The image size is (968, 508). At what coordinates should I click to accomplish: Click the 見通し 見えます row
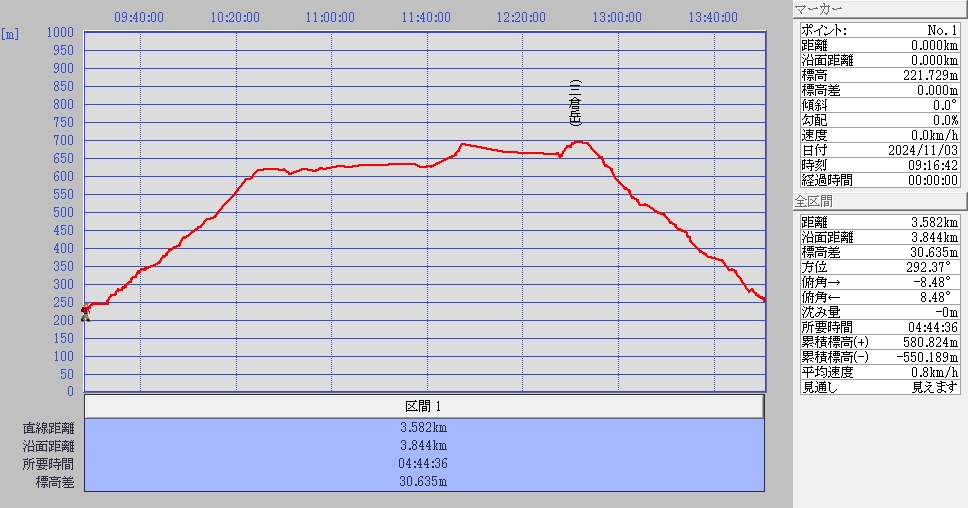coord(880,387)
